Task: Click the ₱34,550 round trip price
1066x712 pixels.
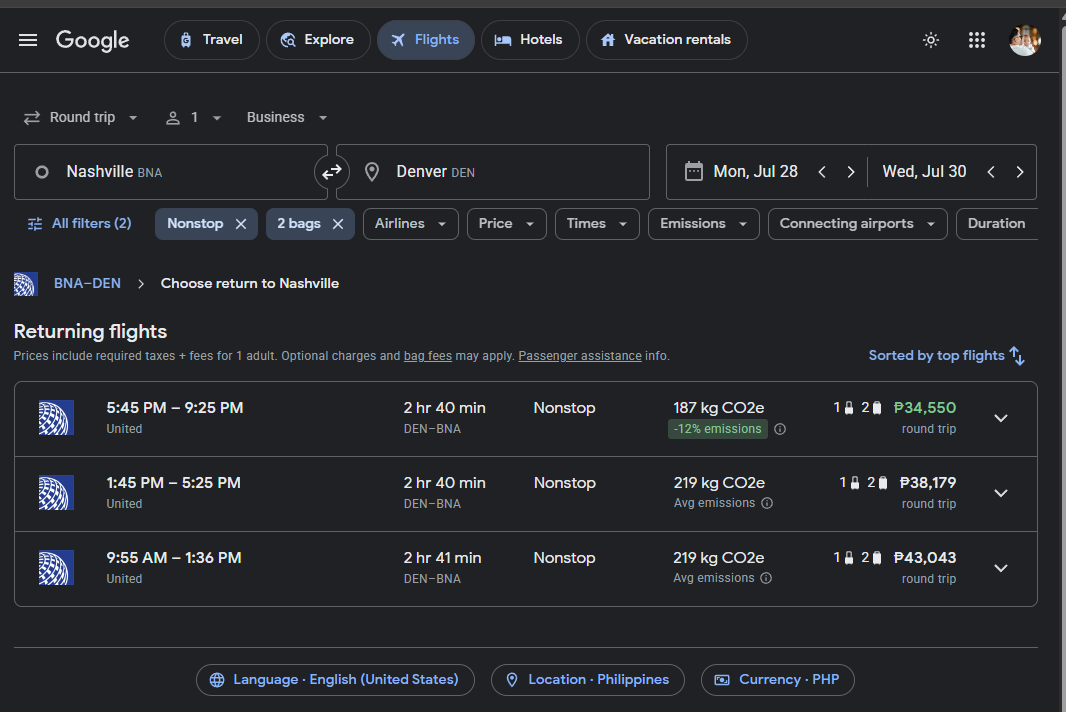Action: [x=925, y=408]
